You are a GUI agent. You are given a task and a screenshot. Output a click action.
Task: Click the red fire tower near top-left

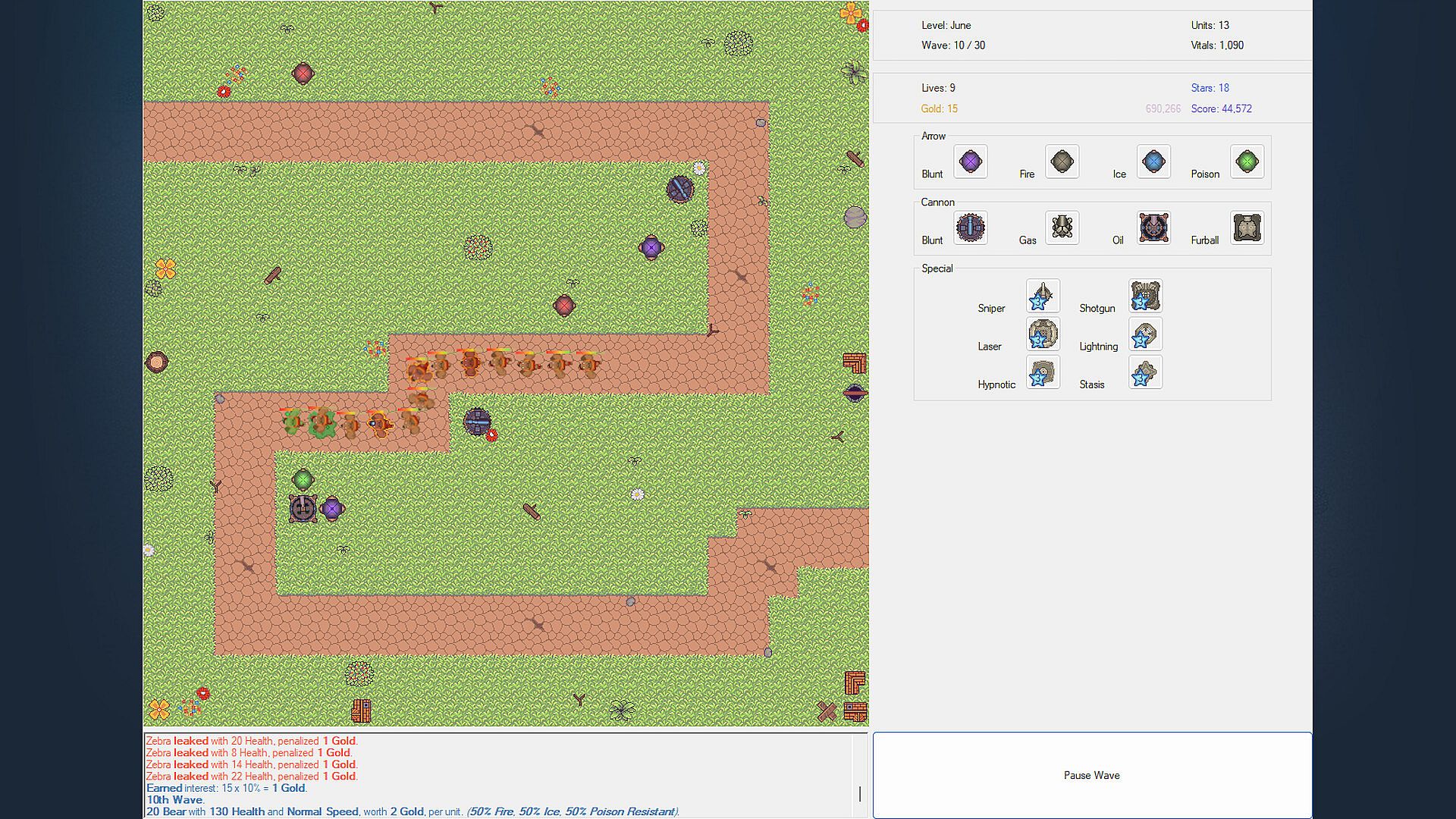(x=303, y=74)
